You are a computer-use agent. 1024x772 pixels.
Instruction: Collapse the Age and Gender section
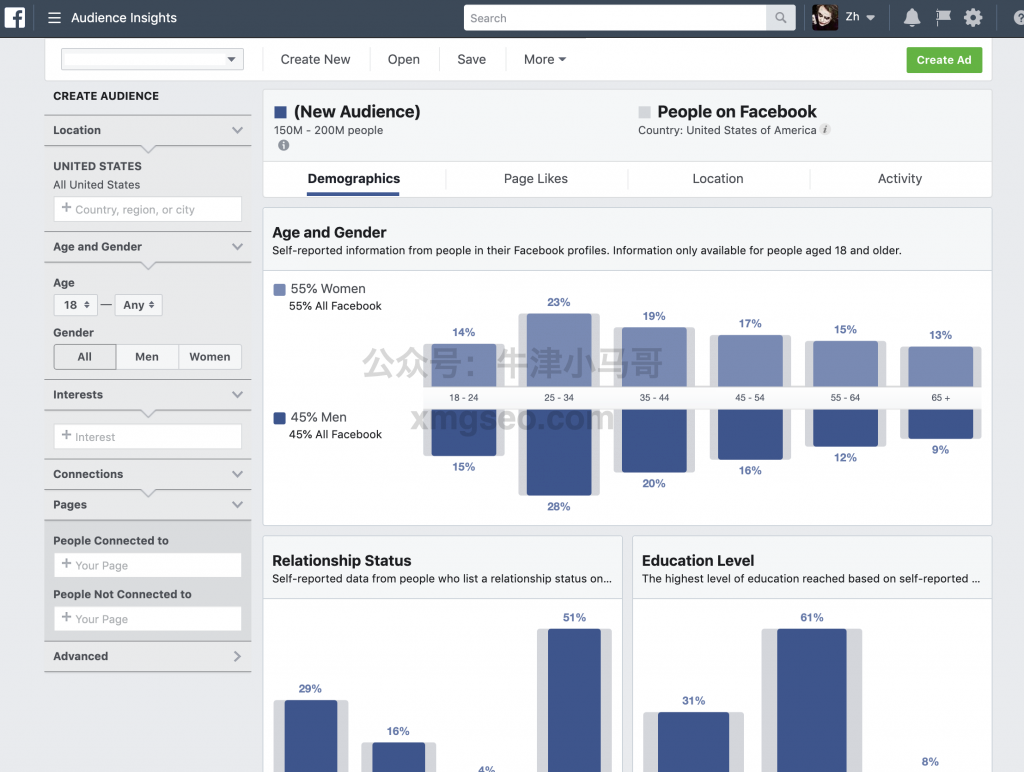(238, 246)
